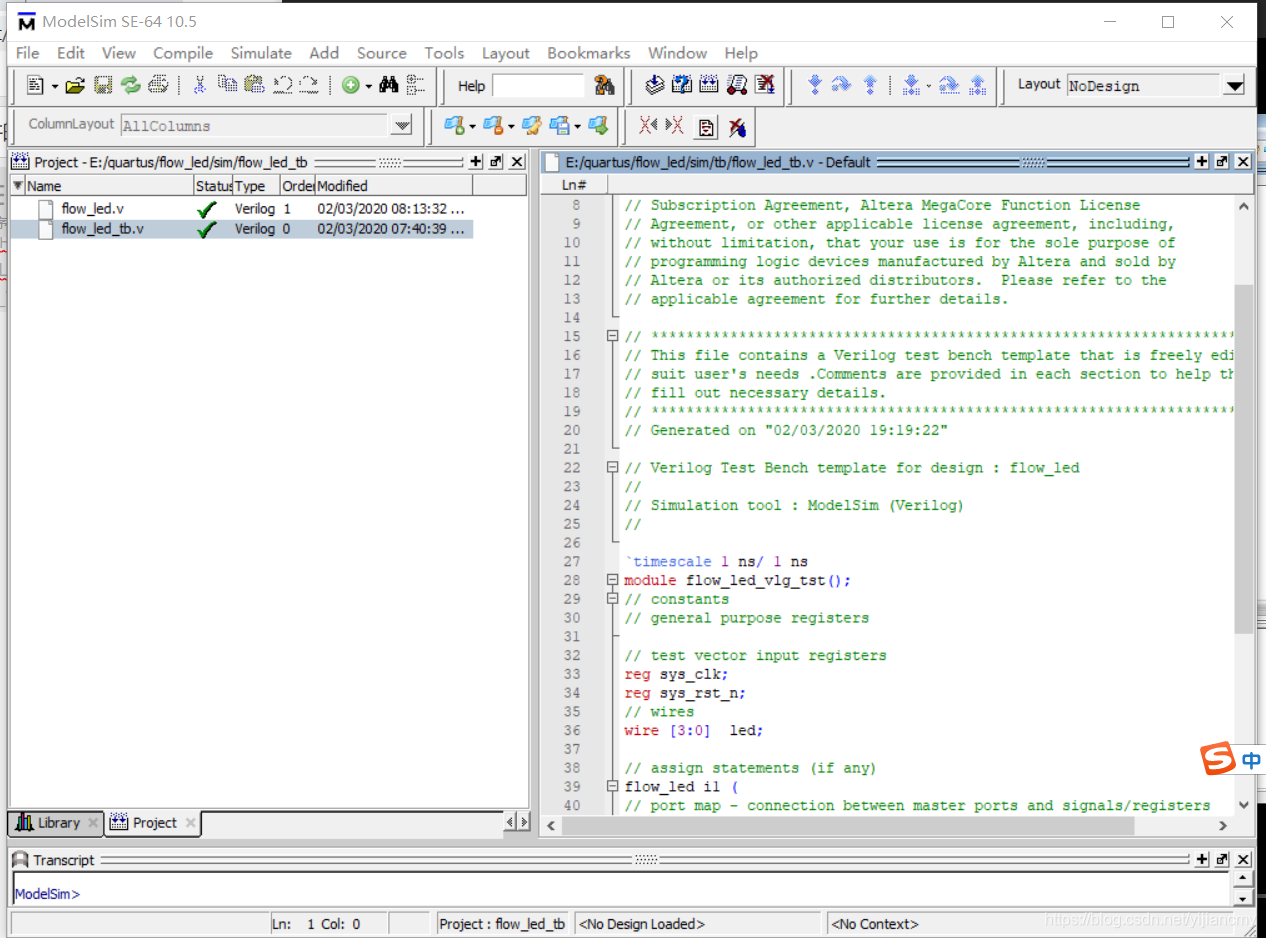Click the Sogou input method S icon
This screenshot has height=938, width=1266.
(1218, 760)
